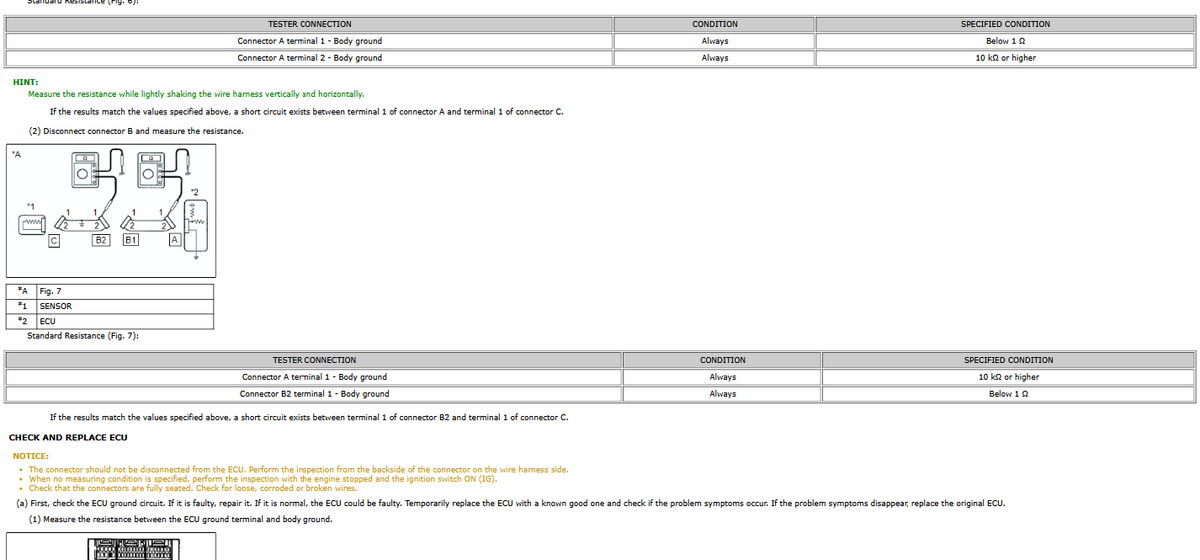Image resolution: width=1200 pixels, height=560 pixels.
Task: Click 'Always' in Connector B2 terminal 1 row
Action: [722, 394]
